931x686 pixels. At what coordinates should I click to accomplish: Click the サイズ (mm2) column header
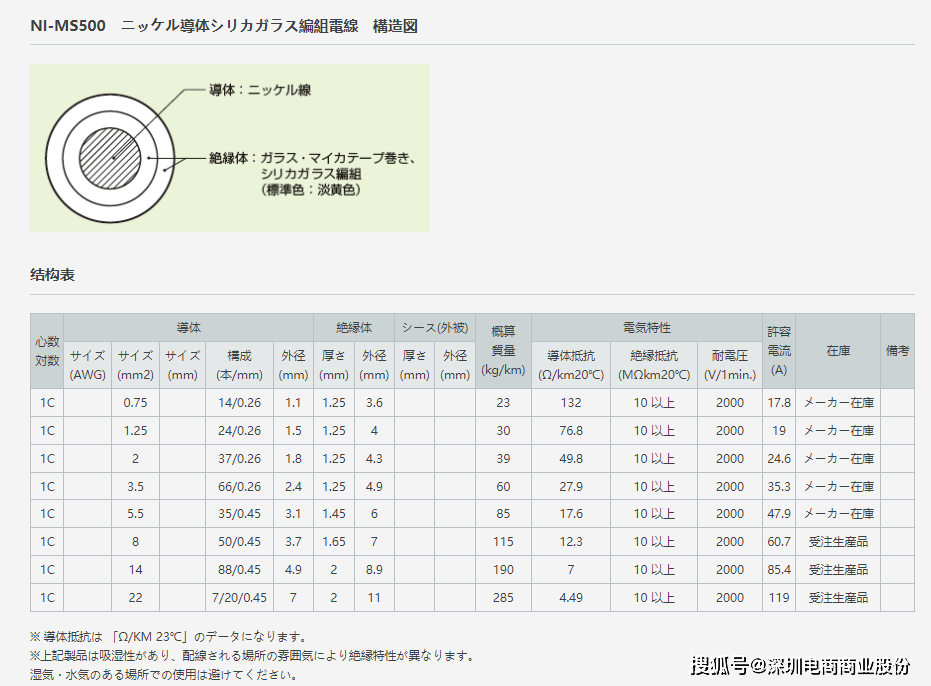click(135, 365)
